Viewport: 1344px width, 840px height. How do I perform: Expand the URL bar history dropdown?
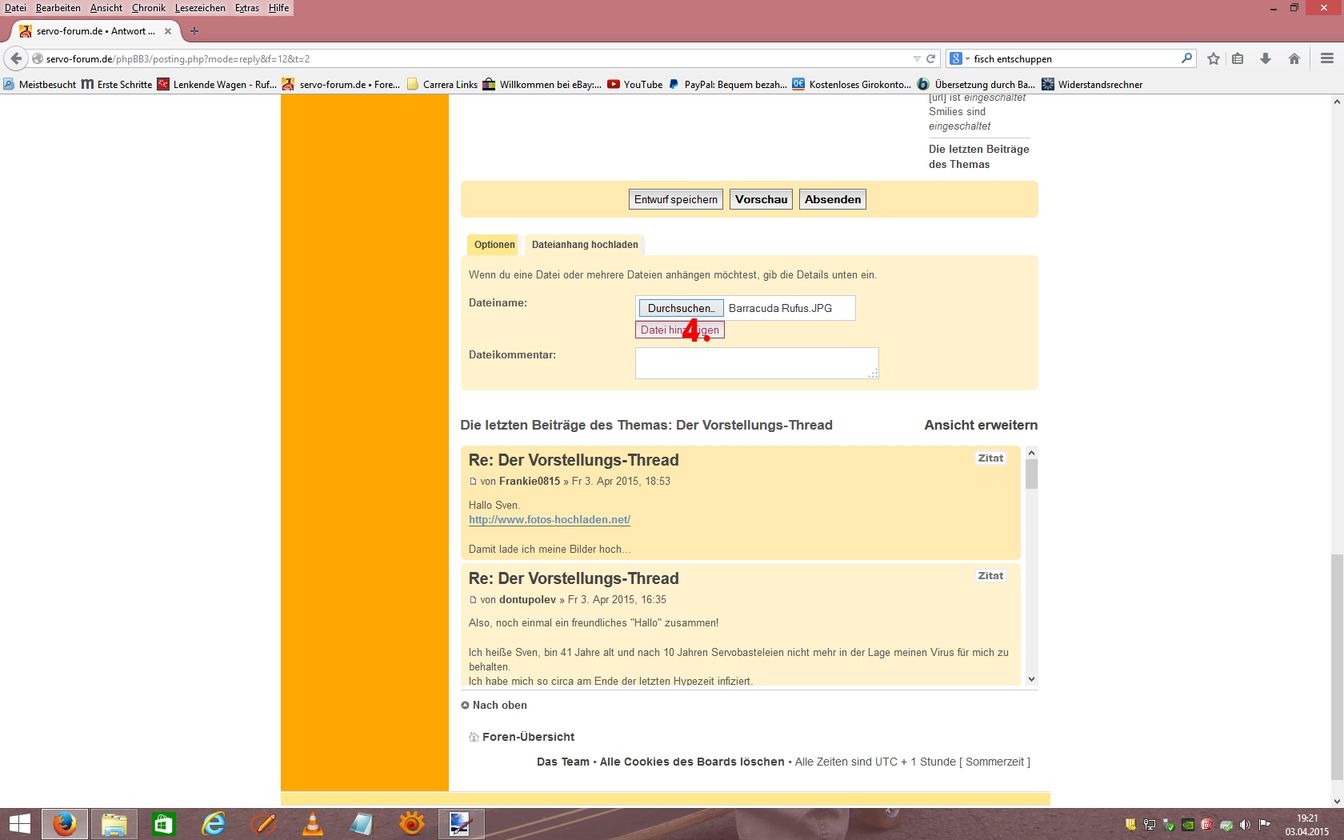pyautogui.click(x=917, y=59)
